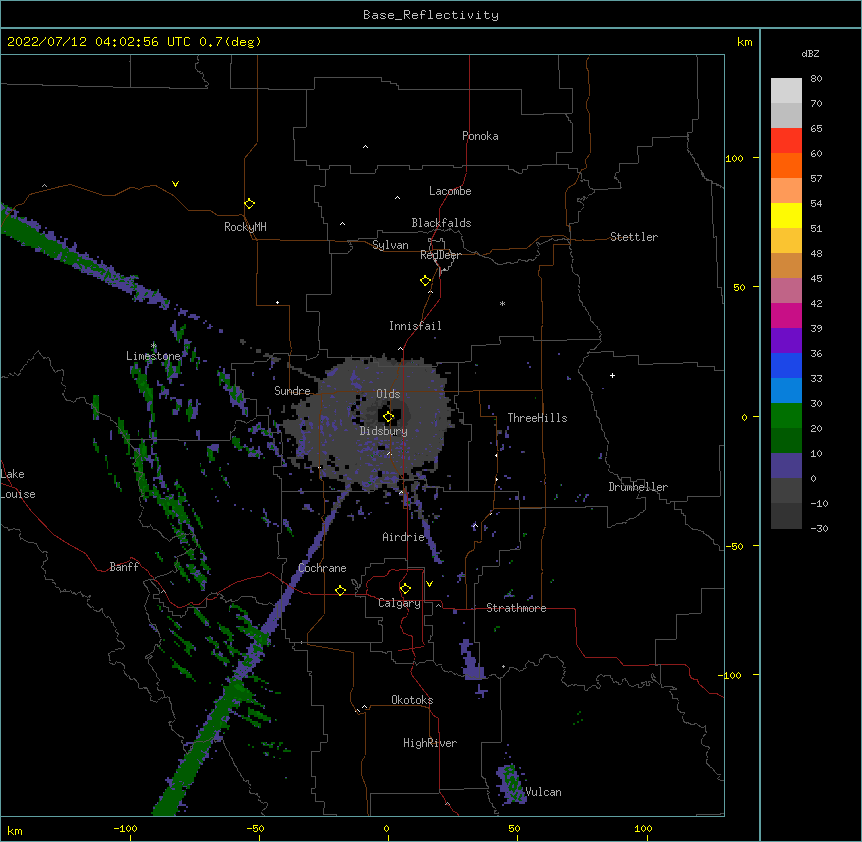Click the Cochrane city label
Image resolution: width=862 pixels, height=842 pixels.
point(322,568)
